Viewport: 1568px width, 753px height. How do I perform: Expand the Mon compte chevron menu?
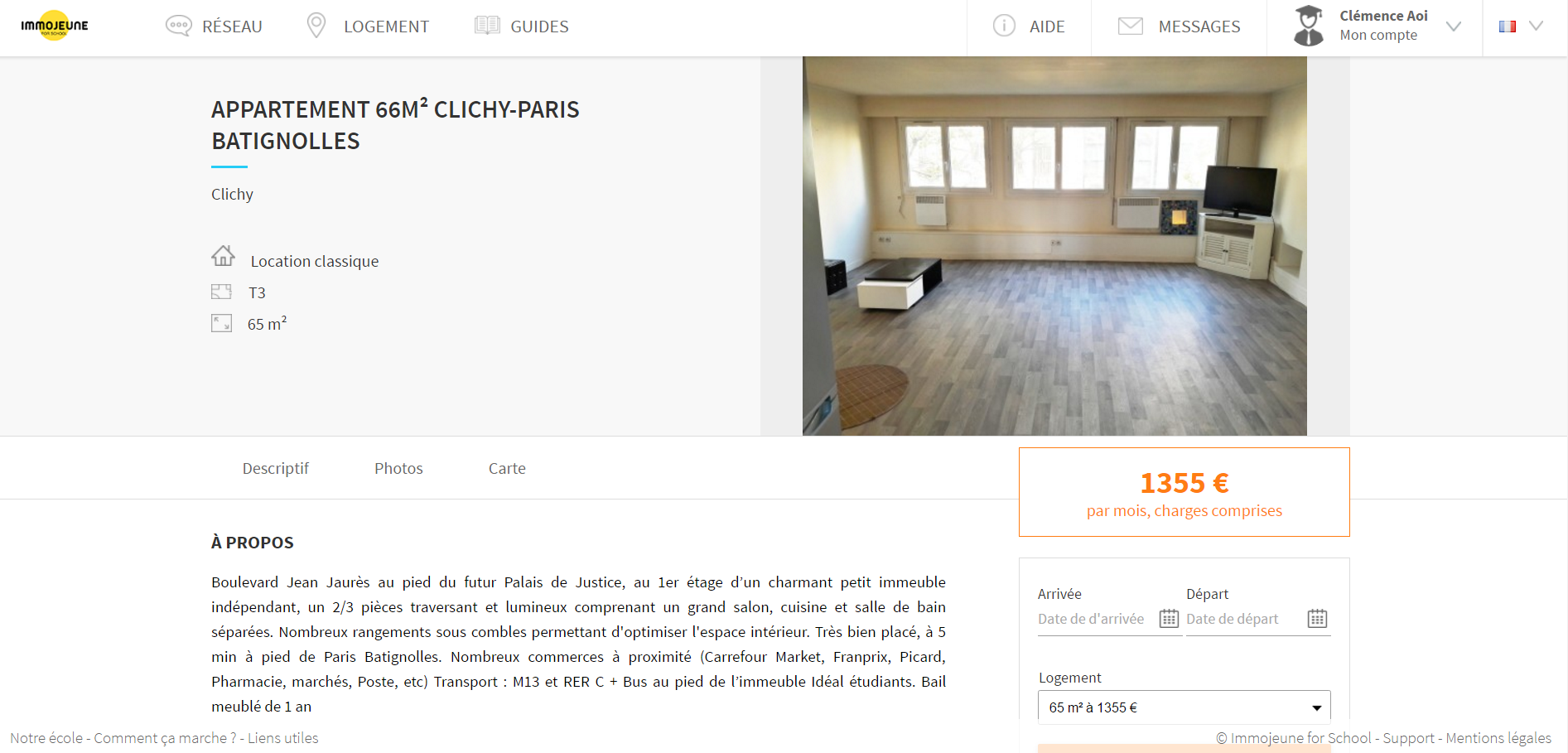(1454, 27)
